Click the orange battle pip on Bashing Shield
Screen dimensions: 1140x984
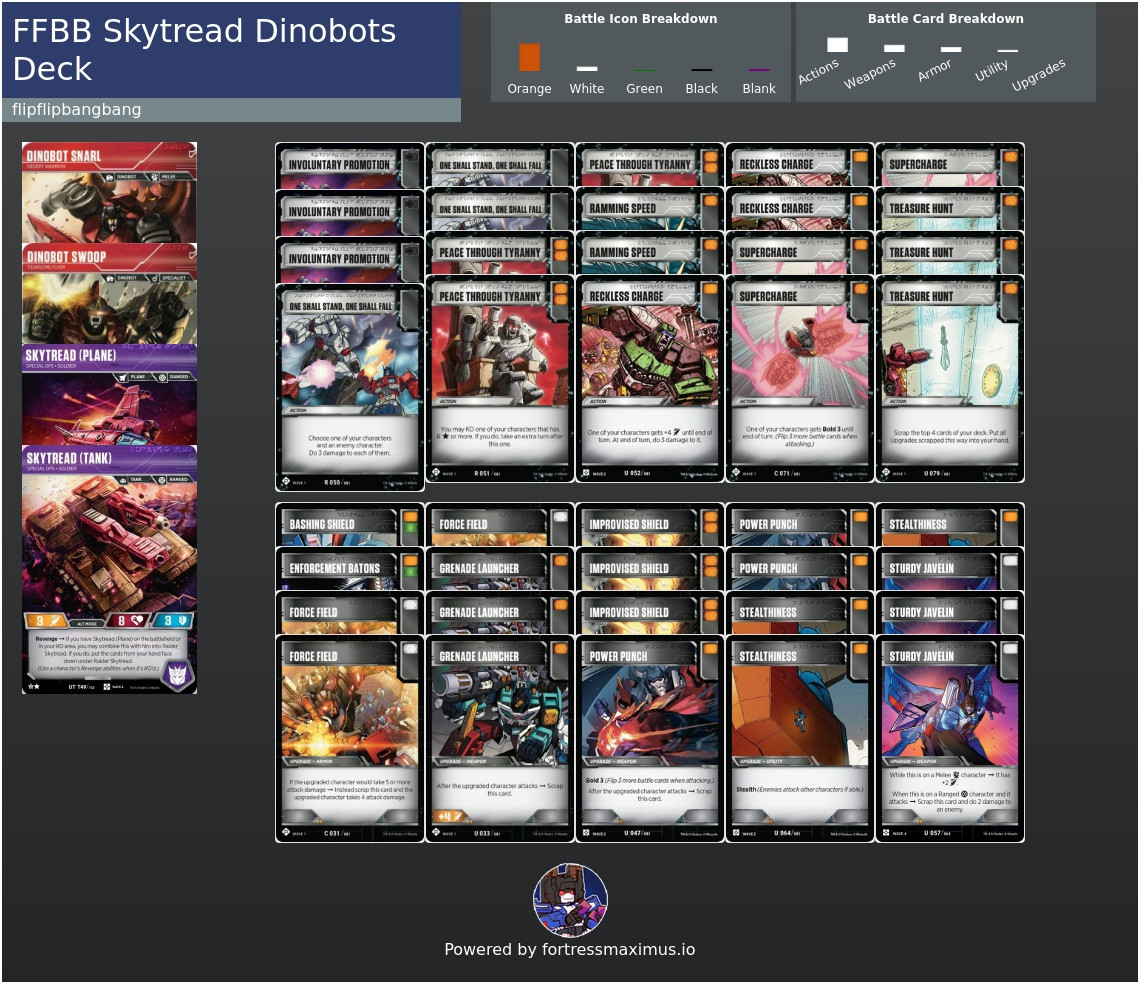point(410,518)
